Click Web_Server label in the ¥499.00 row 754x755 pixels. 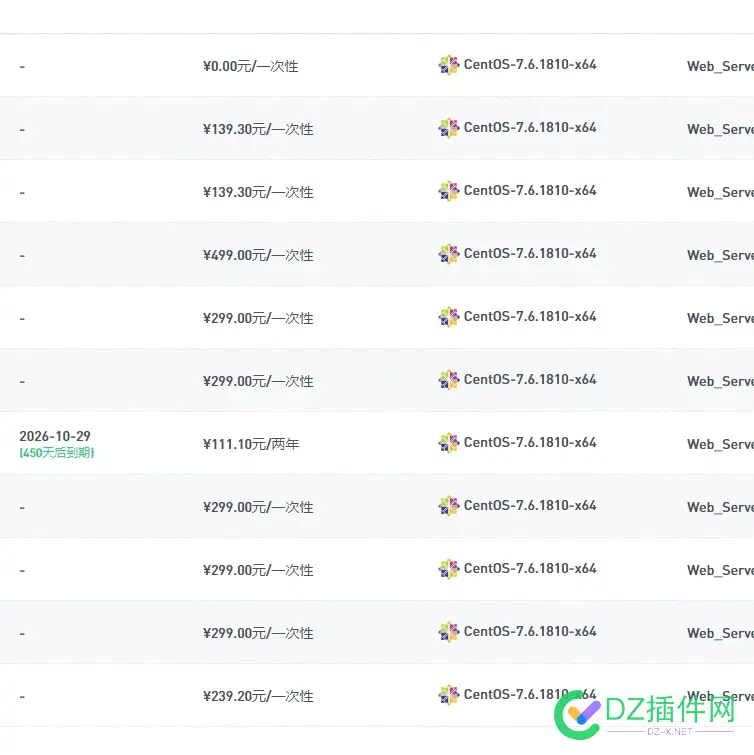[x=719, y=256]
